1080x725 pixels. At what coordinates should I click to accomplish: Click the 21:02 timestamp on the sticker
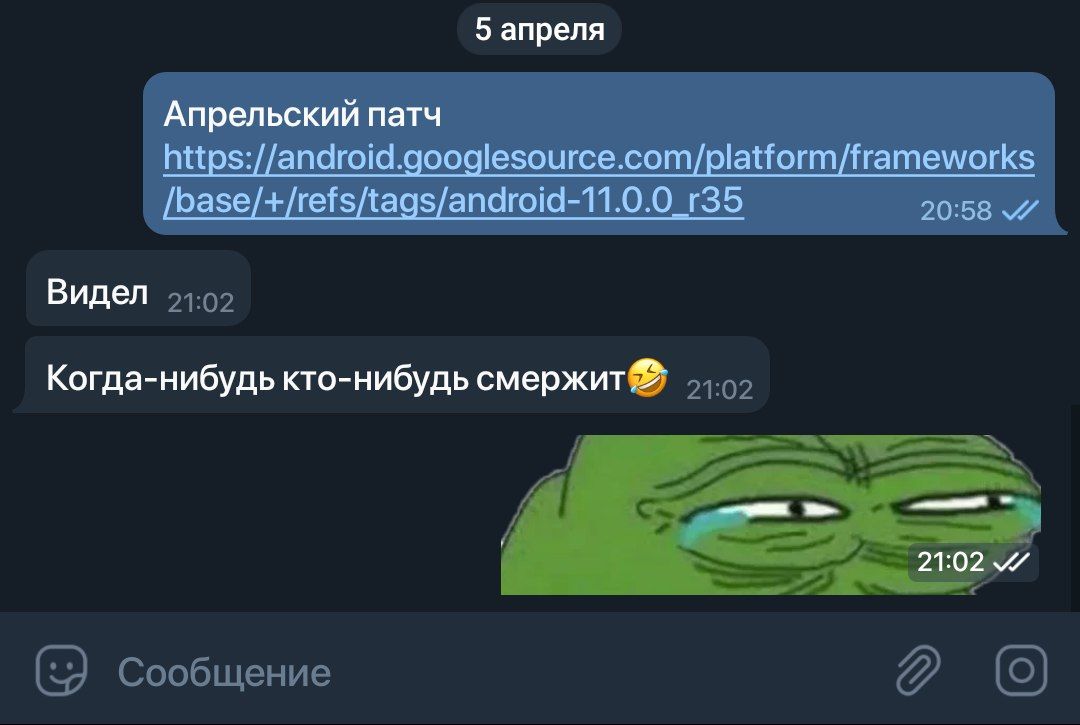click(951, 563)
